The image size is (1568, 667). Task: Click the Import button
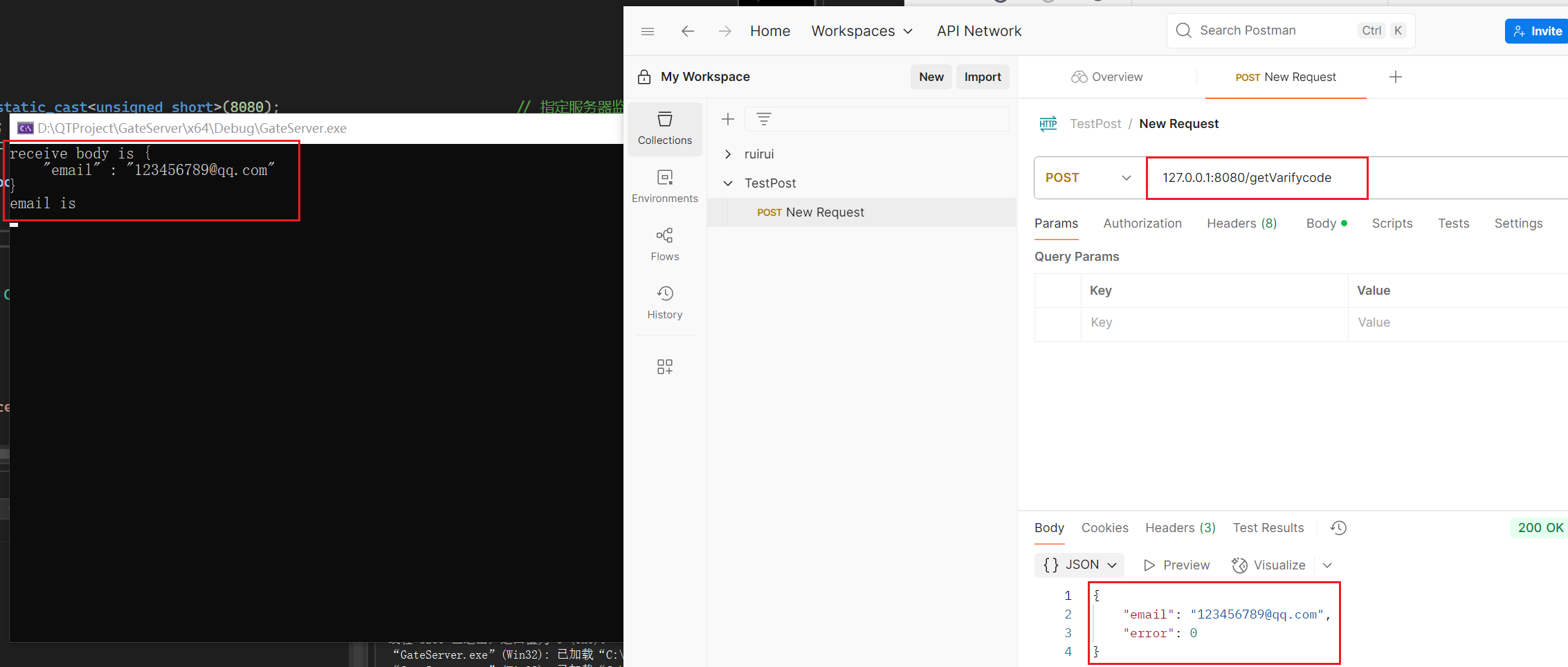(983, 77)
